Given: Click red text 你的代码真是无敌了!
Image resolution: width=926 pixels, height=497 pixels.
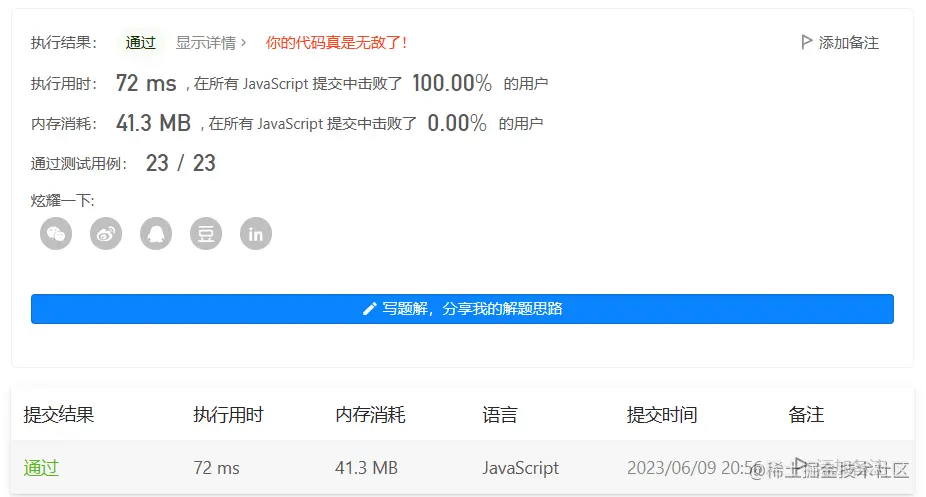Looking at the screenshot, I should pos(337,42).
